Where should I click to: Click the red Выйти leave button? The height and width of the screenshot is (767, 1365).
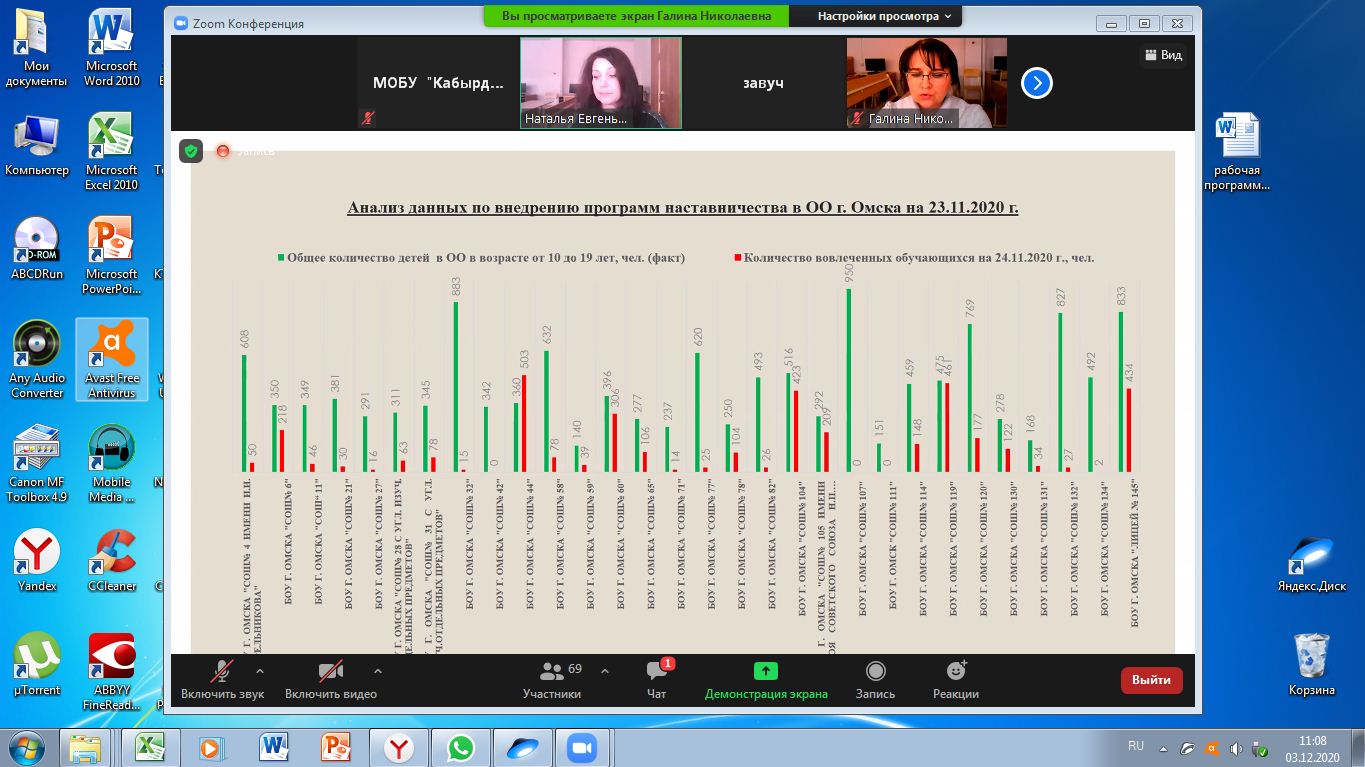(x=1151, y=680)
